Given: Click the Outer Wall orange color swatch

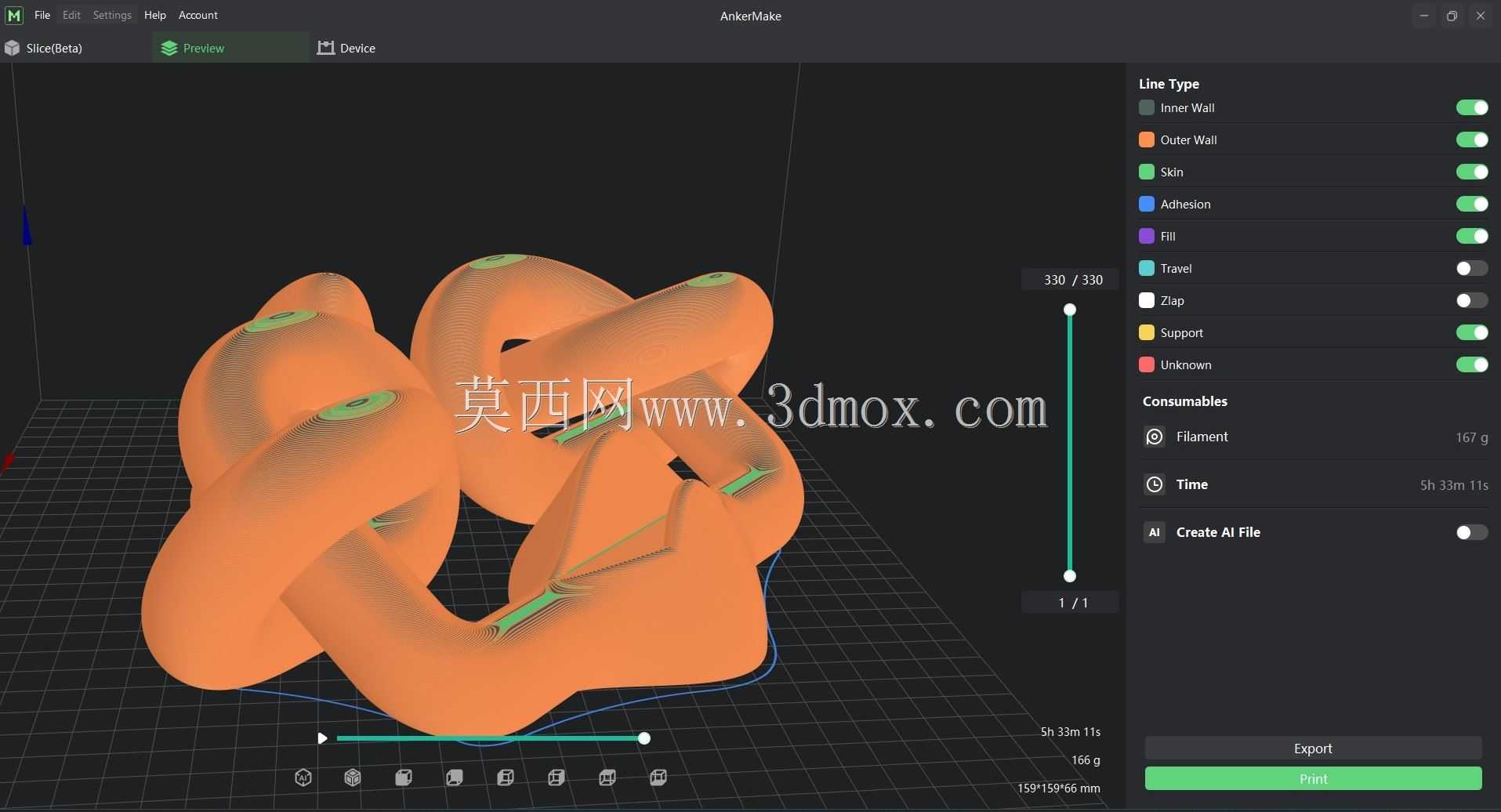Looking at the screenshot, I should coord(1147,140).
